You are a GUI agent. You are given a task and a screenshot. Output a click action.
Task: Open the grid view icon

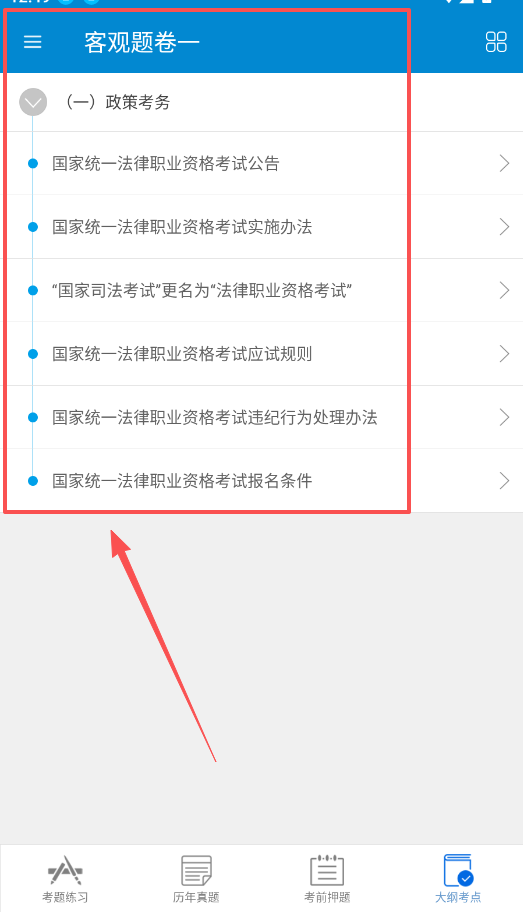[x=496, y=42]
